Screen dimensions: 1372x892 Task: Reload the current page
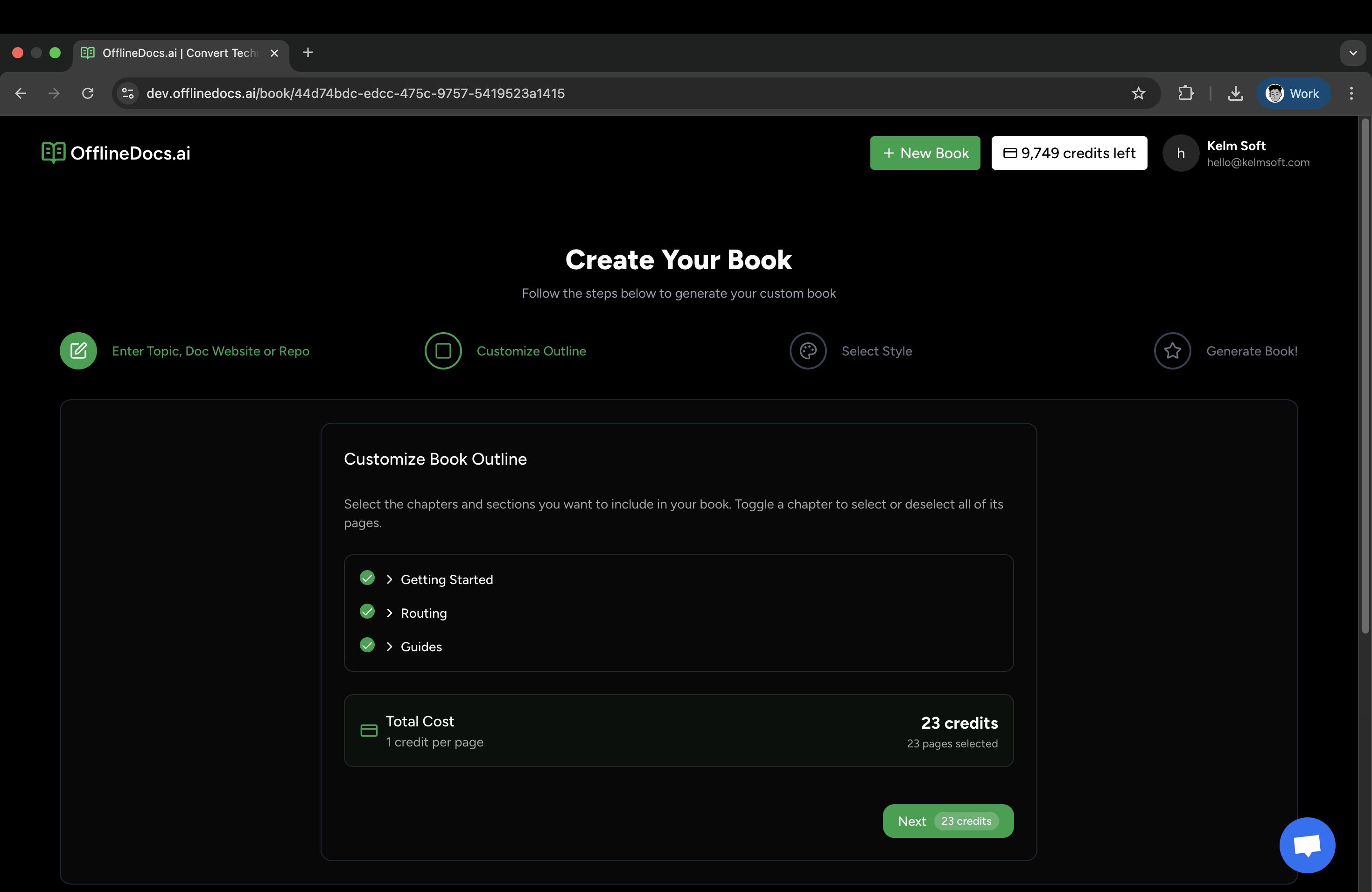(x=87, y=93)
